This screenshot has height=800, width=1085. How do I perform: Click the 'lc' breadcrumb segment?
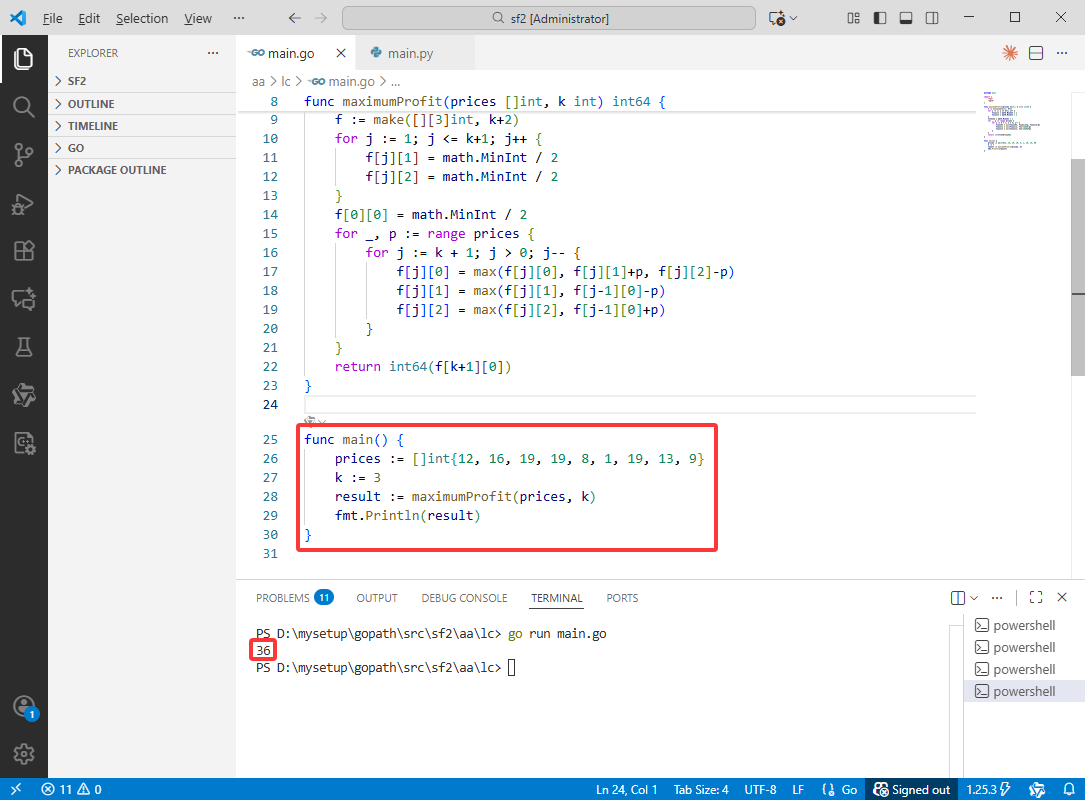coord(286,82)
